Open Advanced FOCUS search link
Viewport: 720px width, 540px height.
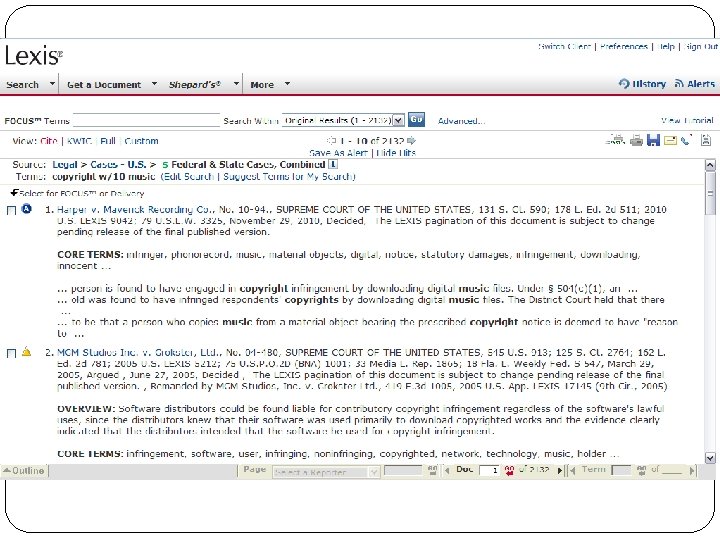pos(461,121)
